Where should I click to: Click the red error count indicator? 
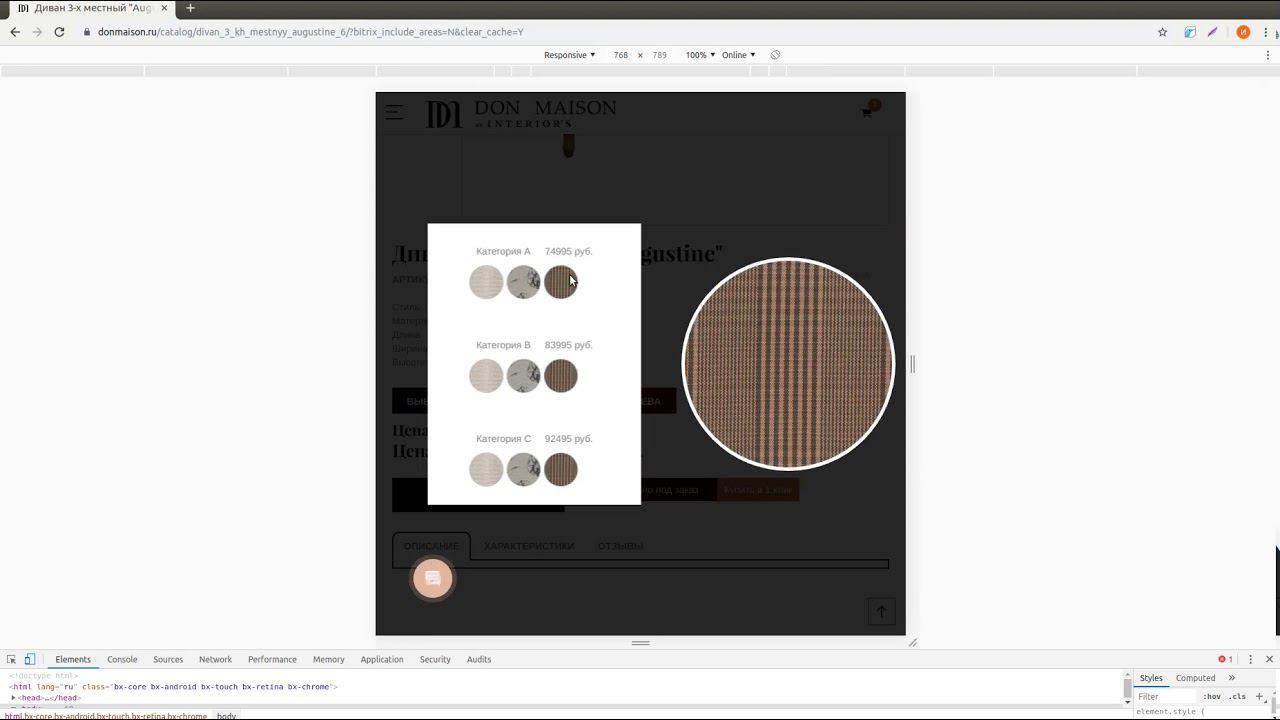(1225, 659)
